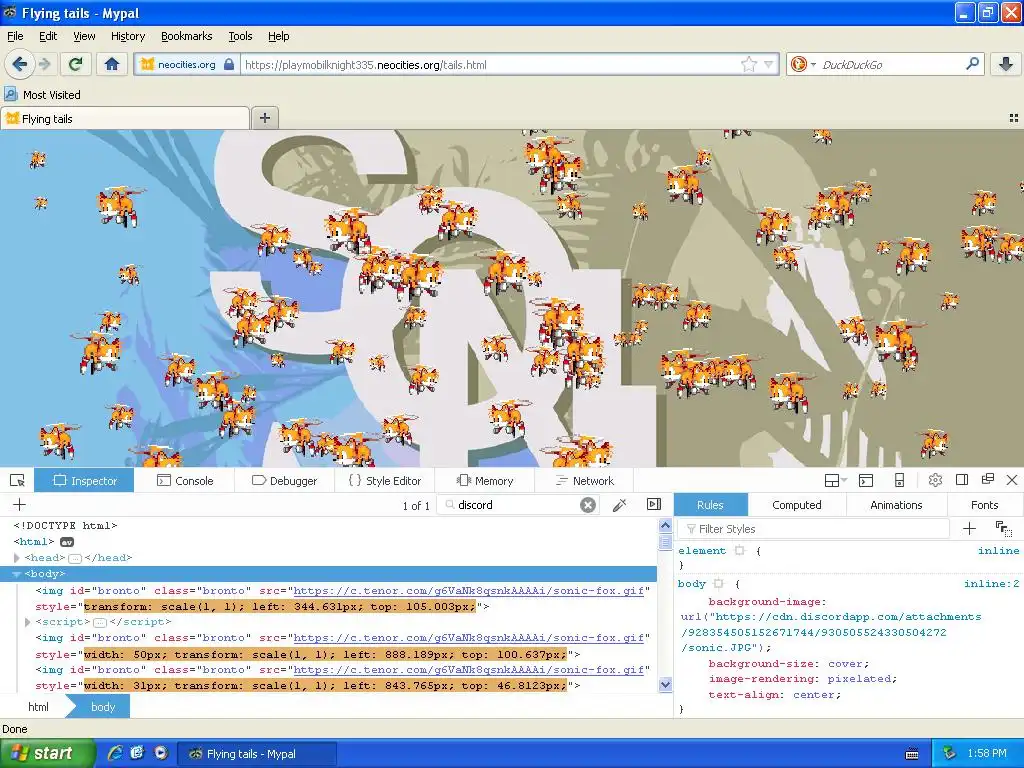1024x768 pixels.
Task: Open the Tools menu
Action: point(240,36)
